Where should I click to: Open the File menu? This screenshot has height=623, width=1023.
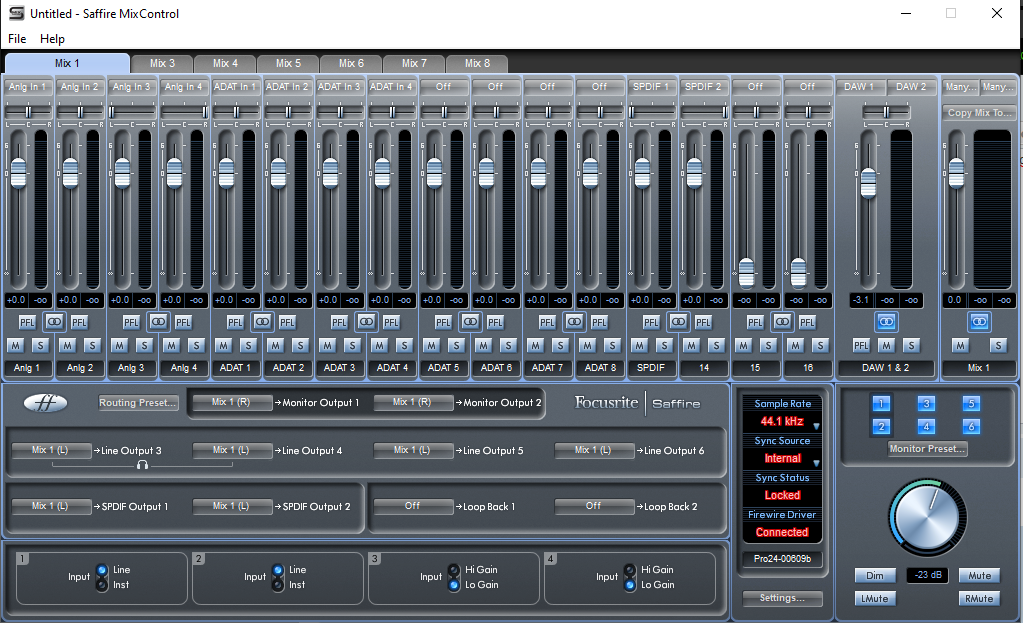[x=16, y=38]
